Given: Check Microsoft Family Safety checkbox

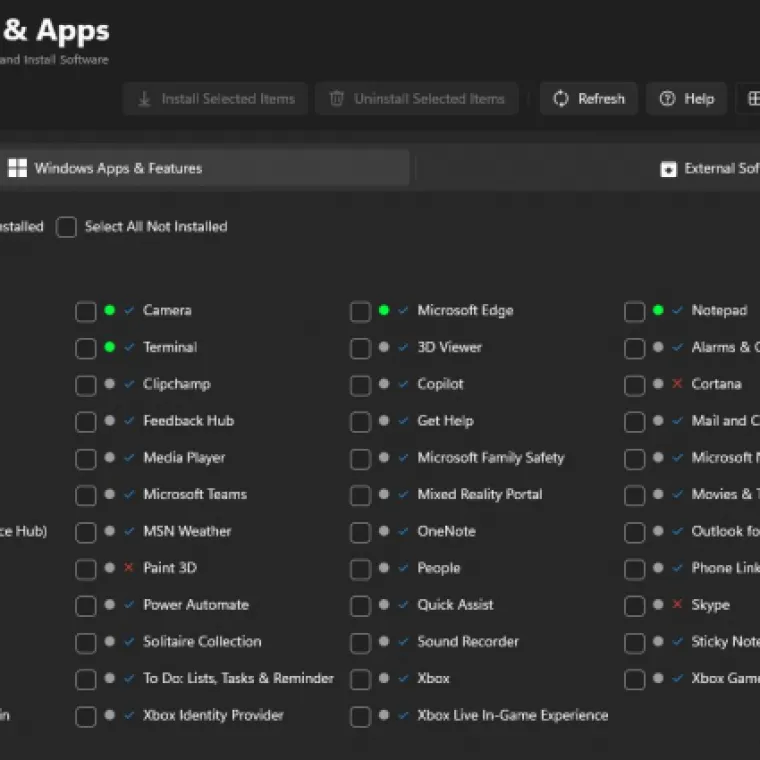Looking at the screenshot, I should tap(360, 459).
